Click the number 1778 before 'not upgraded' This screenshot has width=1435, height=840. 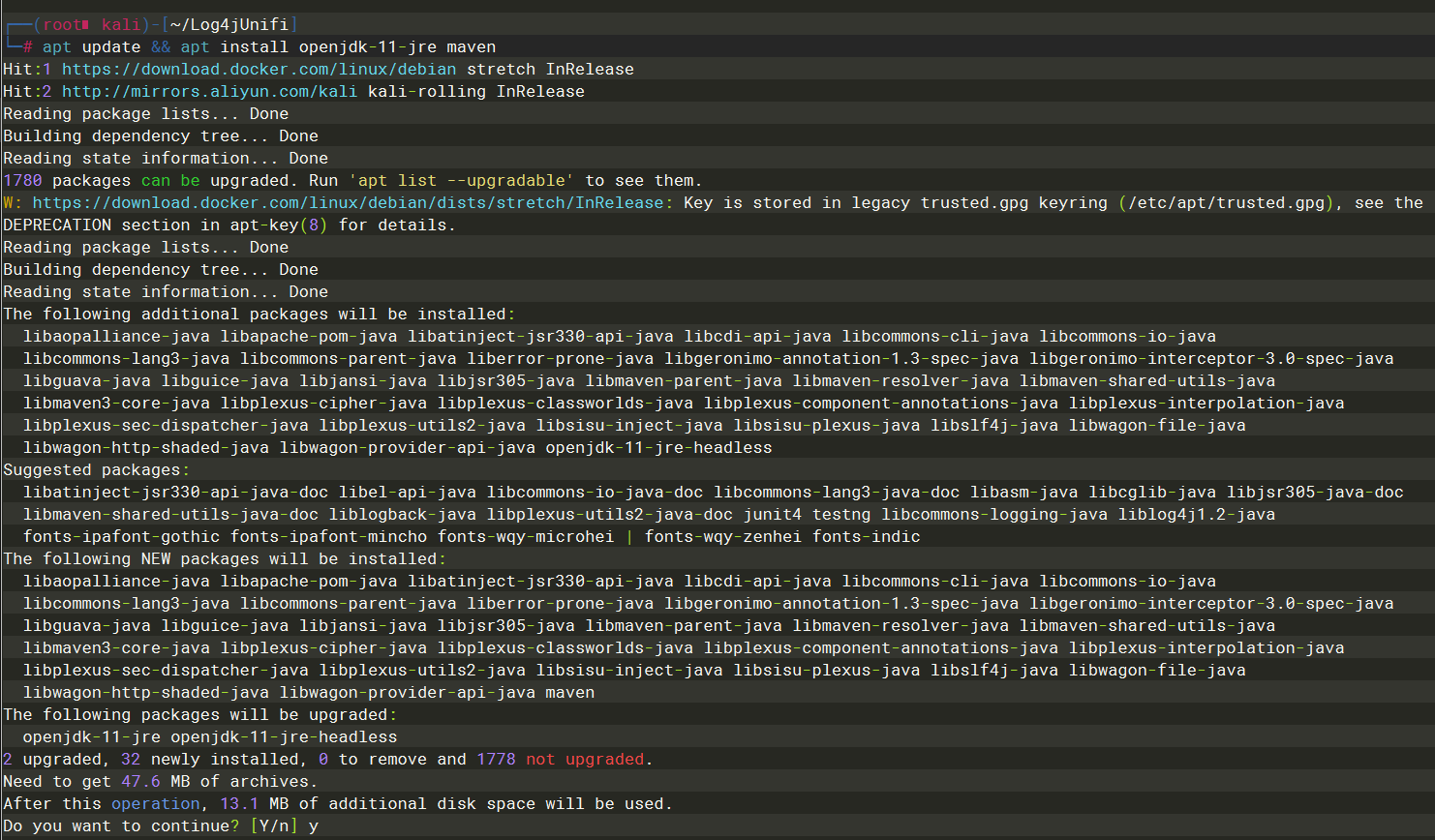pos(496,759)
